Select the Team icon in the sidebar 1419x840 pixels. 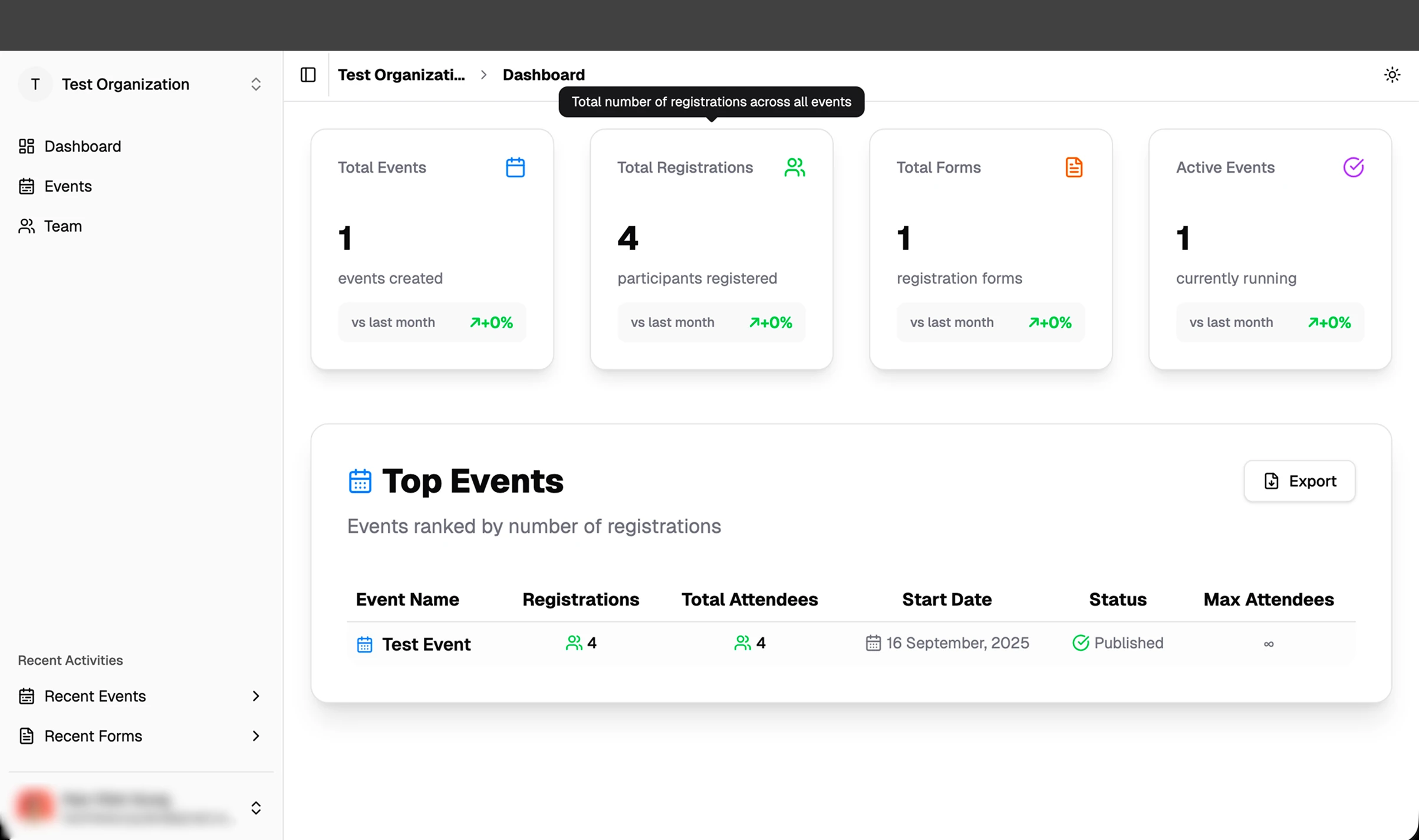pos(26,226)
